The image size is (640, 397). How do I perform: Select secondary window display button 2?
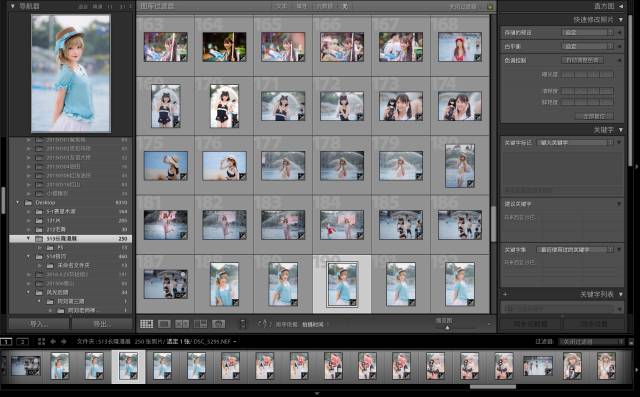[23, 342]
